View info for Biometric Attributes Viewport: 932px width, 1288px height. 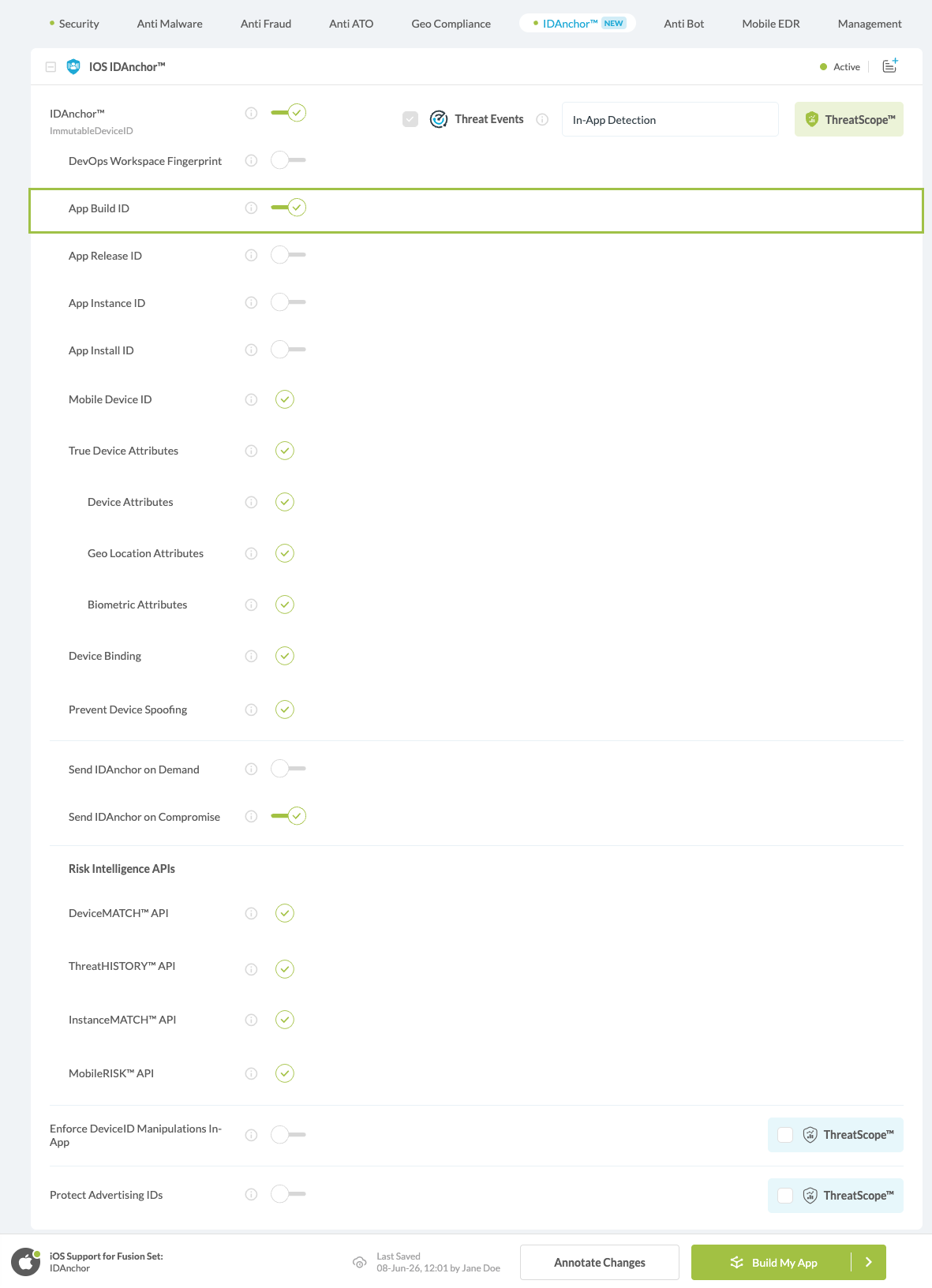pos(251,605)
